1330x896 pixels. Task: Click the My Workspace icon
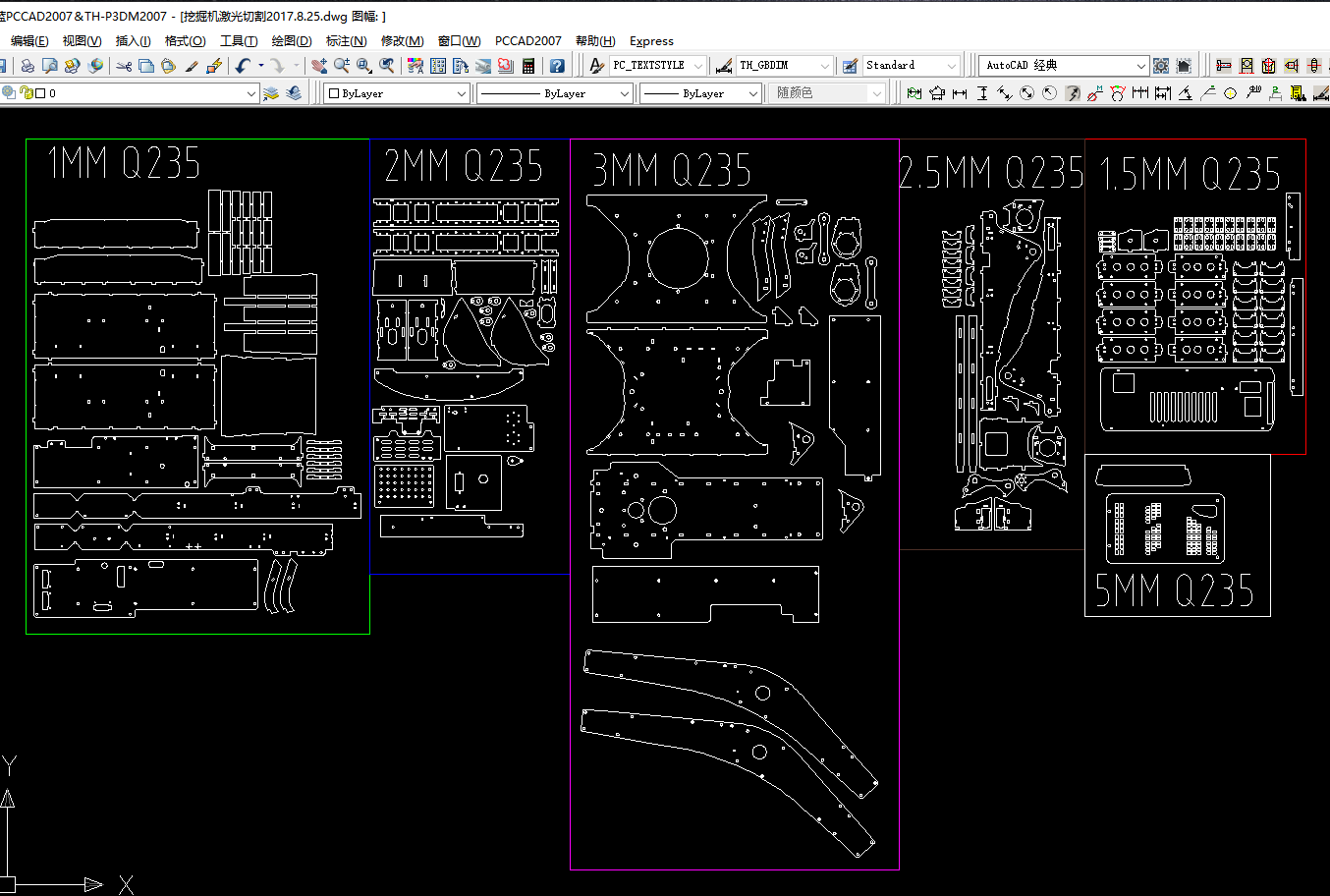pyautogui.click(x=1184, y=66)
